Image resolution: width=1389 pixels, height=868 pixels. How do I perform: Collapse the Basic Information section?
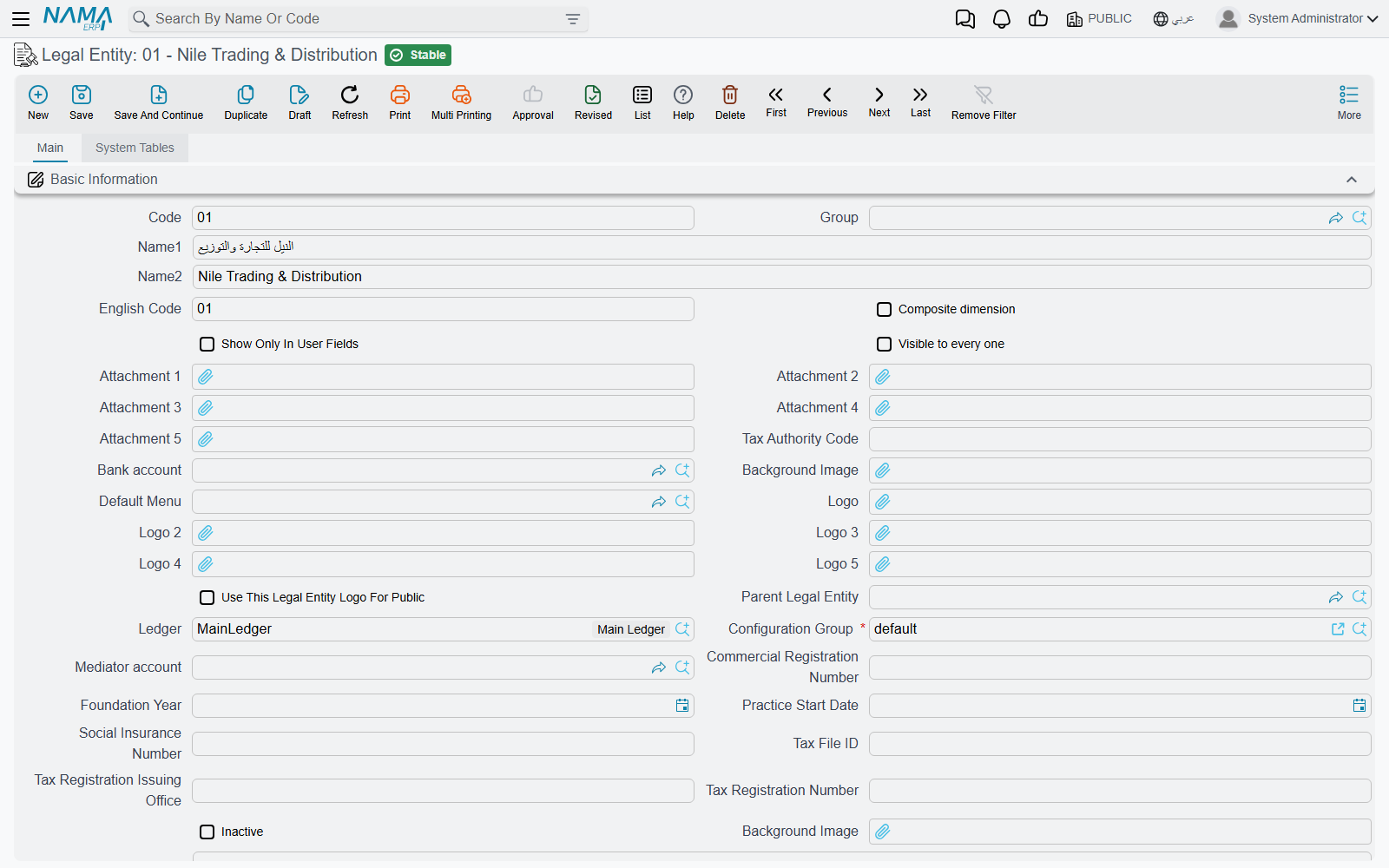(x=1352, y=180)
